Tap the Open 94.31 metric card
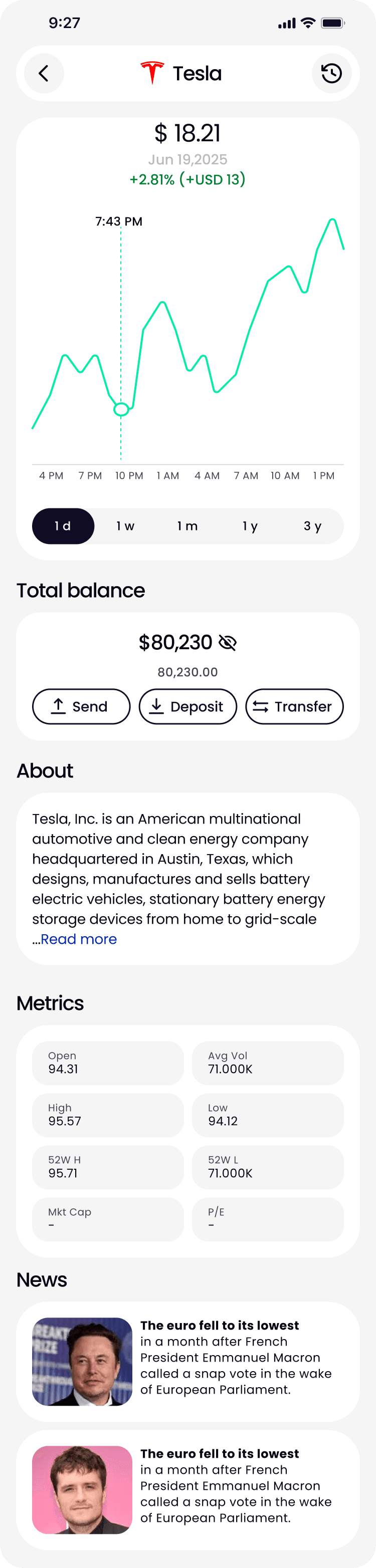Image resolution: width=376 pixels, height=1568 pixels. 108,1063
